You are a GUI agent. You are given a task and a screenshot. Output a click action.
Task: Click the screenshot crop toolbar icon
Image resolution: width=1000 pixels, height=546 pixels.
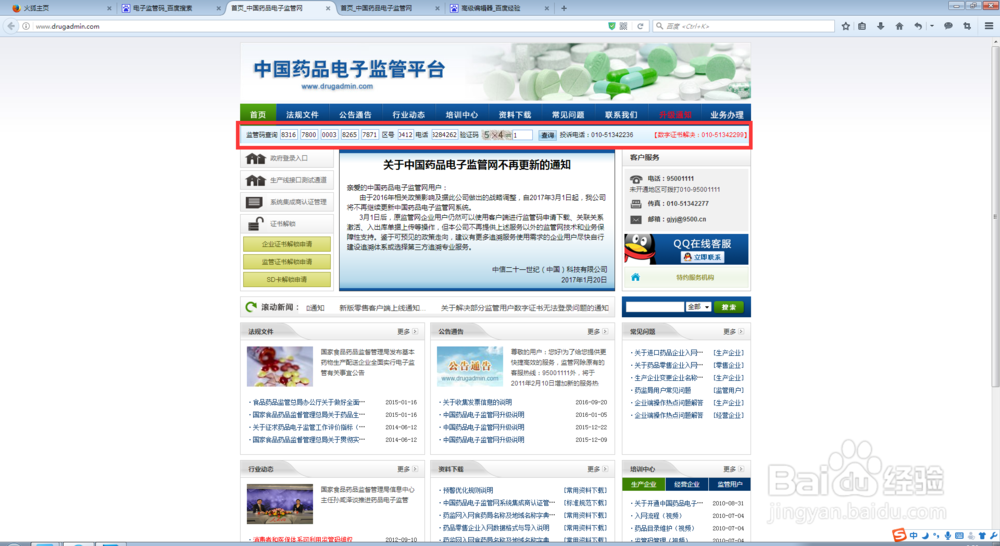967,26
